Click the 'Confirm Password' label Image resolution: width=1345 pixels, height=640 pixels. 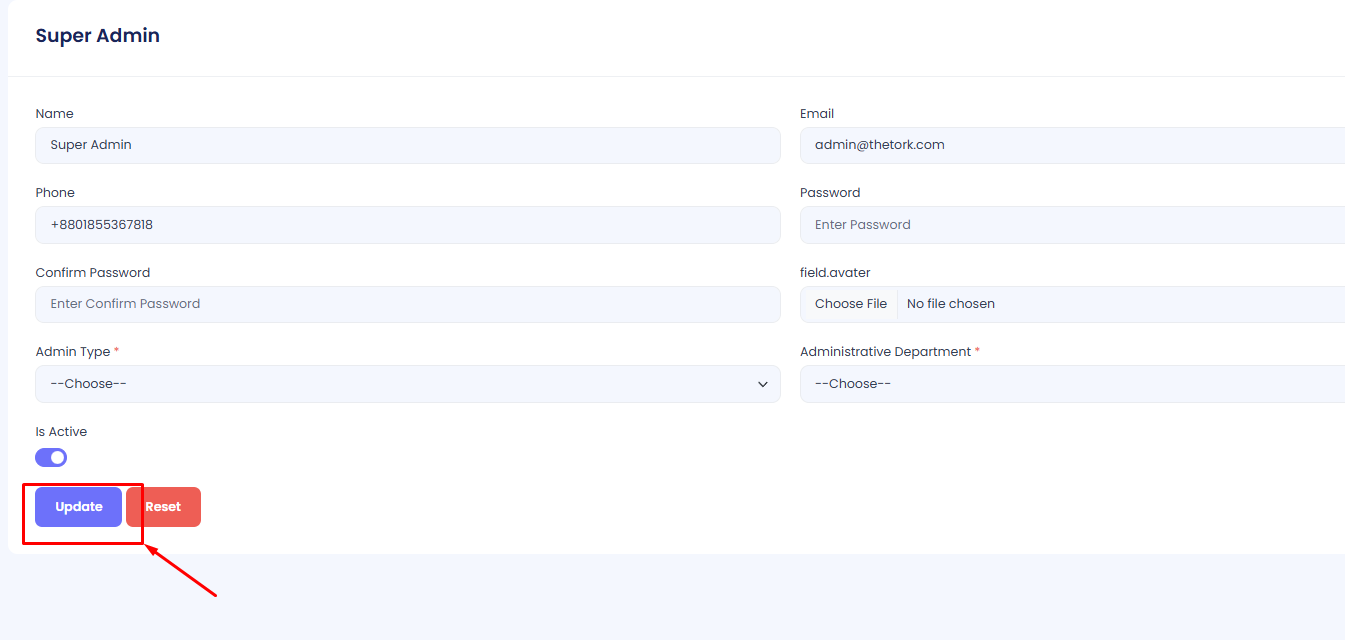(92, 272)
